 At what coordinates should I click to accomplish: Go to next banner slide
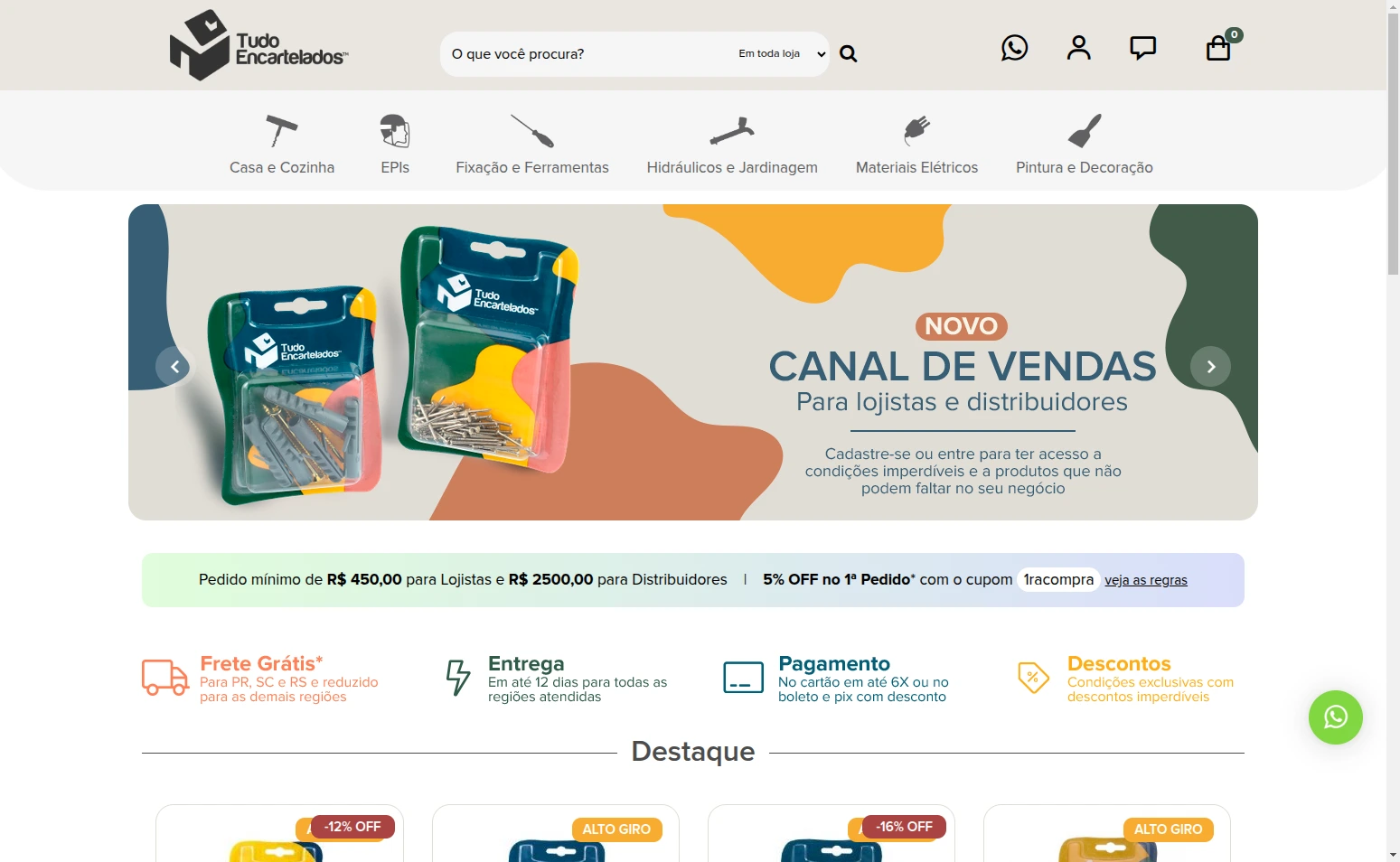pos(1210,366)
